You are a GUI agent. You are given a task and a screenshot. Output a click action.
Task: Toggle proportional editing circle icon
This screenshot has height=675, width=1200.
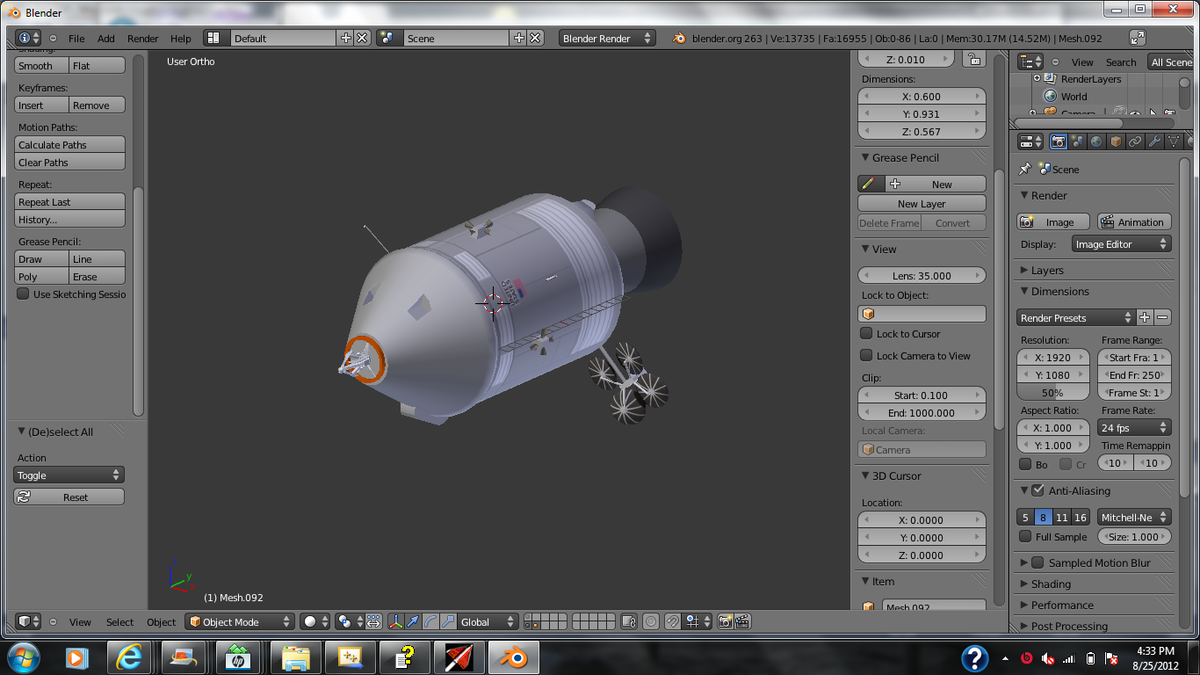tap(651, 621)
